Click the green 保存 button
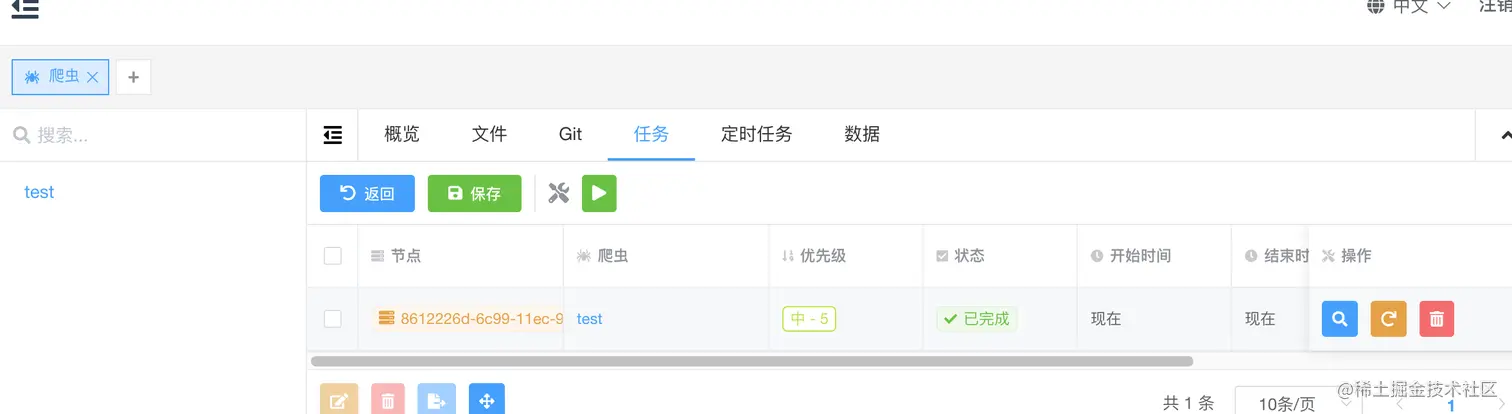 tap(475, 194)
